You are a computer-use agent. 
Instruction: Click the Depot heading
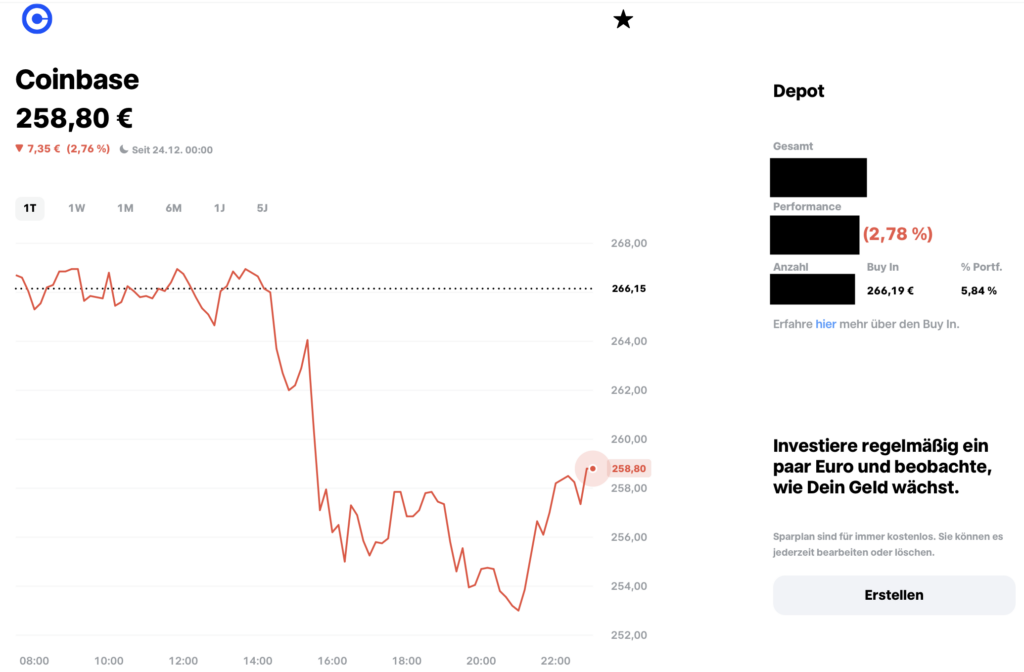pos(798,91)
